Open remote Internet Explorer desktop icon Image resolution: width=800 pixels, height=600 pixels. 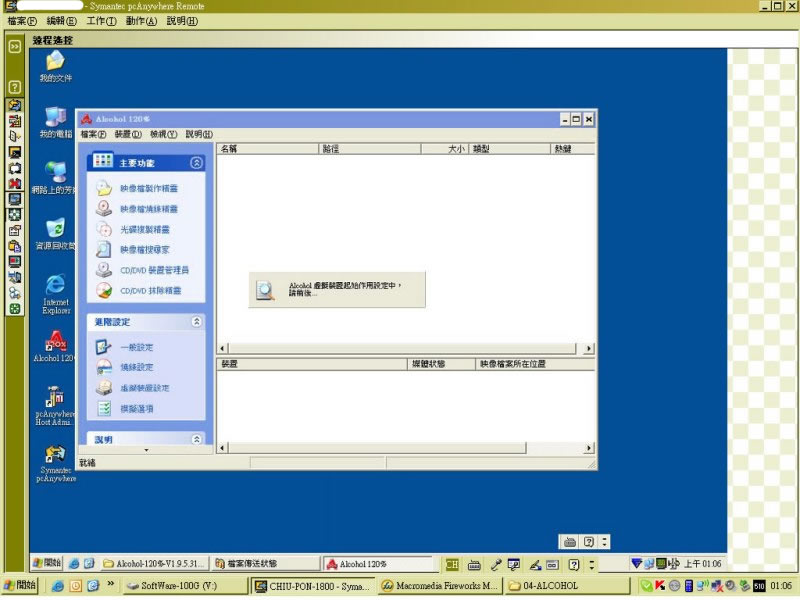pyautogui.click(x=56, y=294)
